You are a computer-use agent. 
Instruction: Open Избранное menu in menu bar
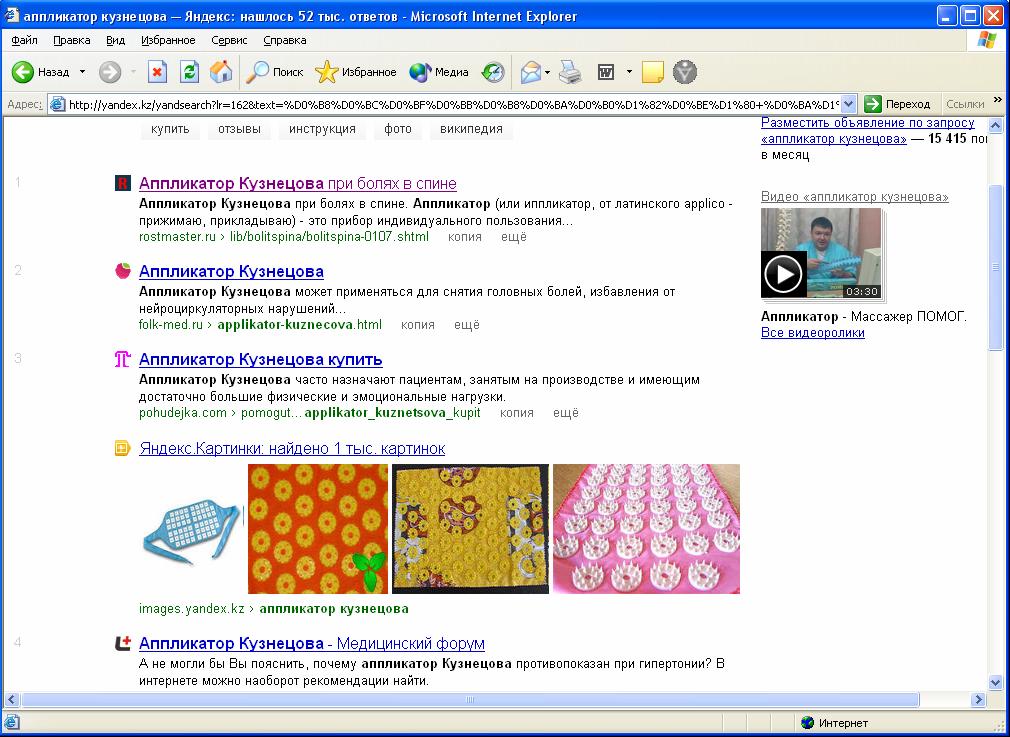coord(168,40)
